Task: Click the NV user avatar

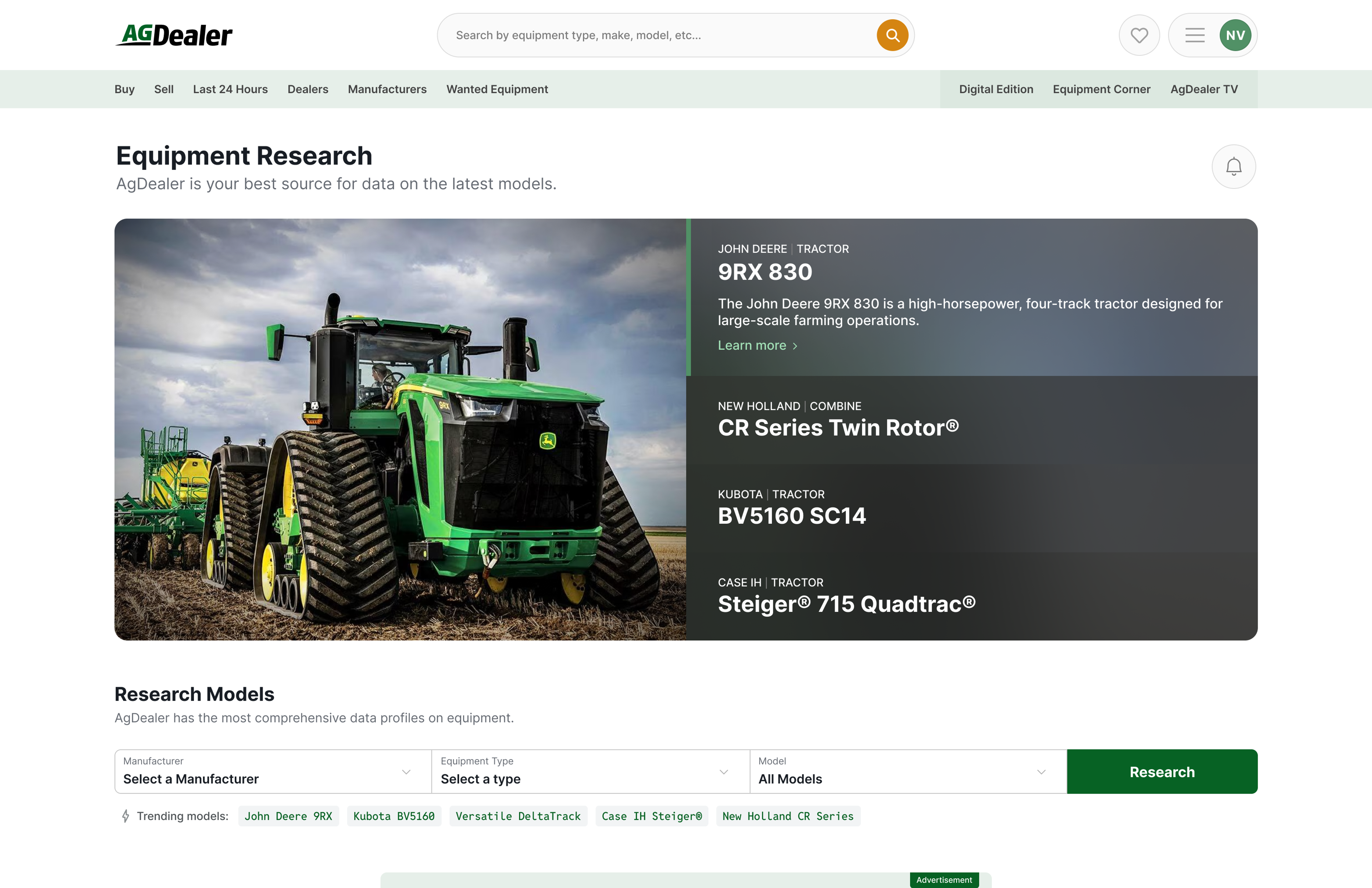Action: coord(1235,35)
